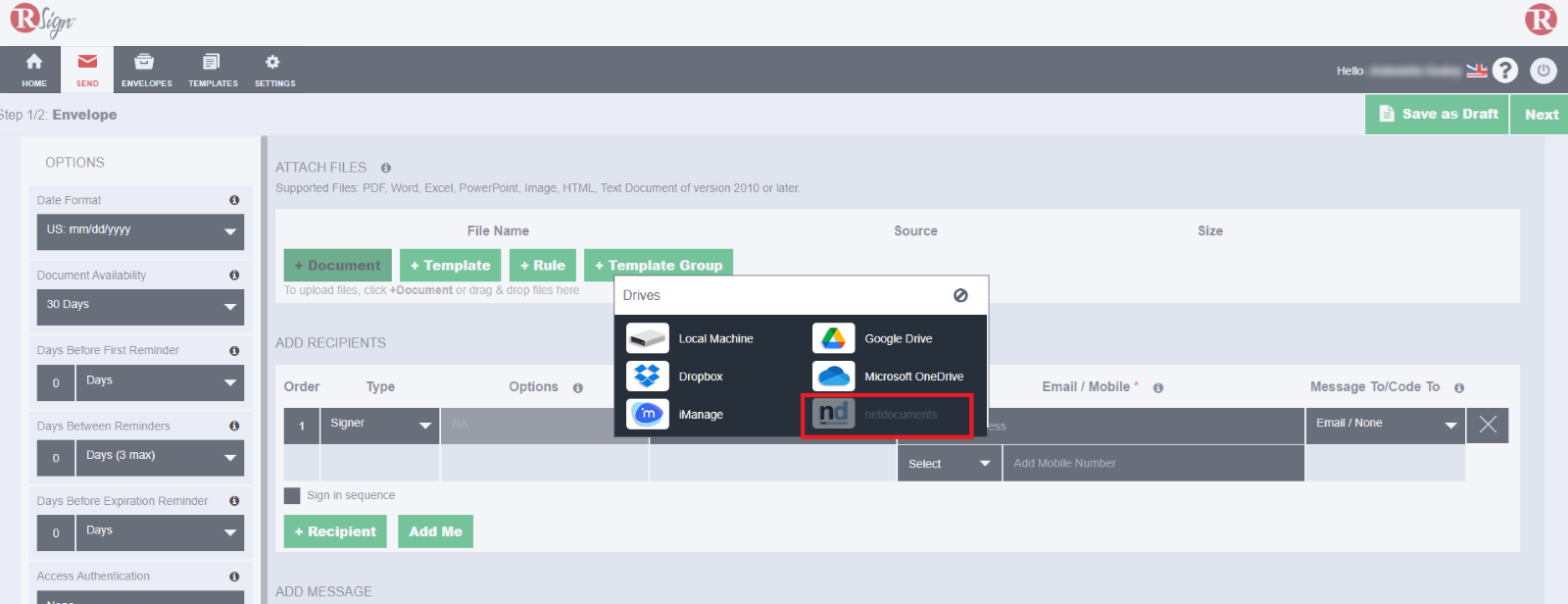Show info for Date Format
1568x604 pixels.
[x=234, y=200]
